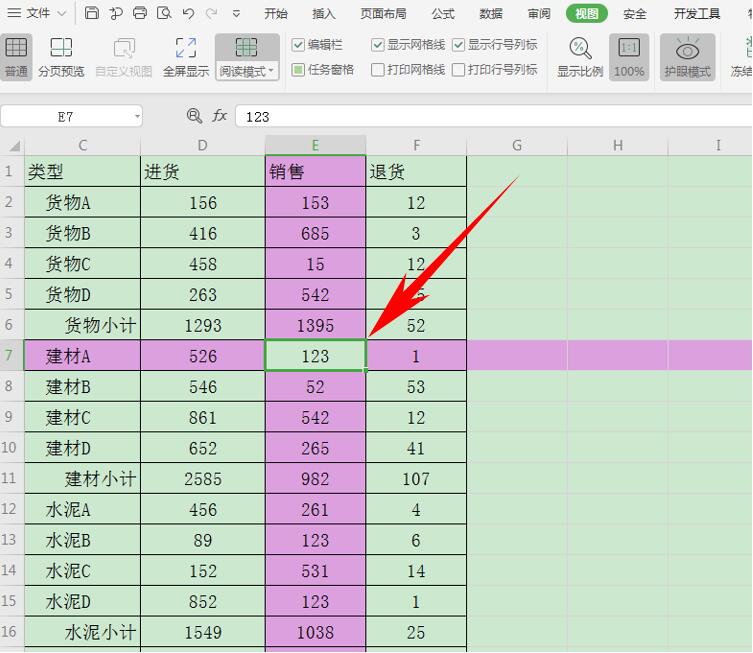Select the 水泥C cell
This screenshot has width=753, height=653.
click(83, 570)
